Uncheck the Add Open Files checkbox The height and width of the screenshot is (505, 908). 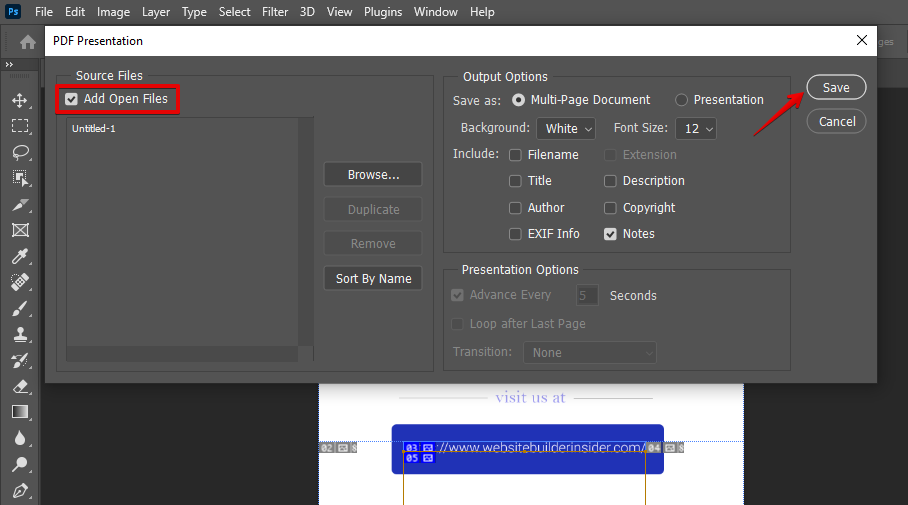pos(72,99)
